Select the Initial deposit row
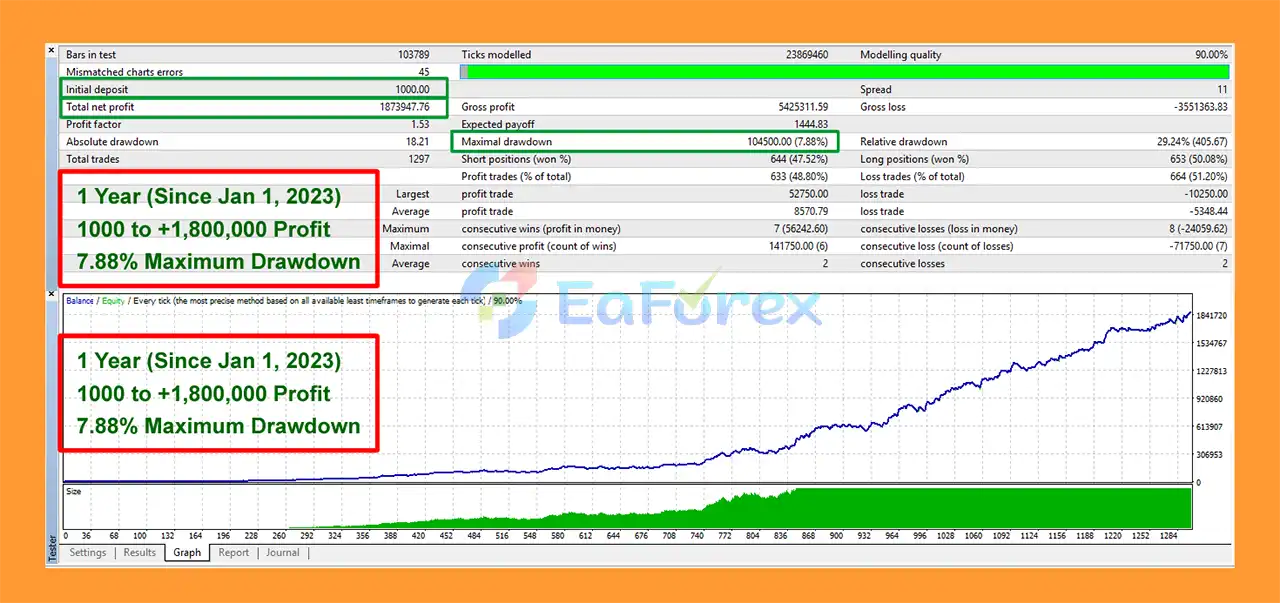This screenshot has height=603, width=1280. (x=250, y=89)
